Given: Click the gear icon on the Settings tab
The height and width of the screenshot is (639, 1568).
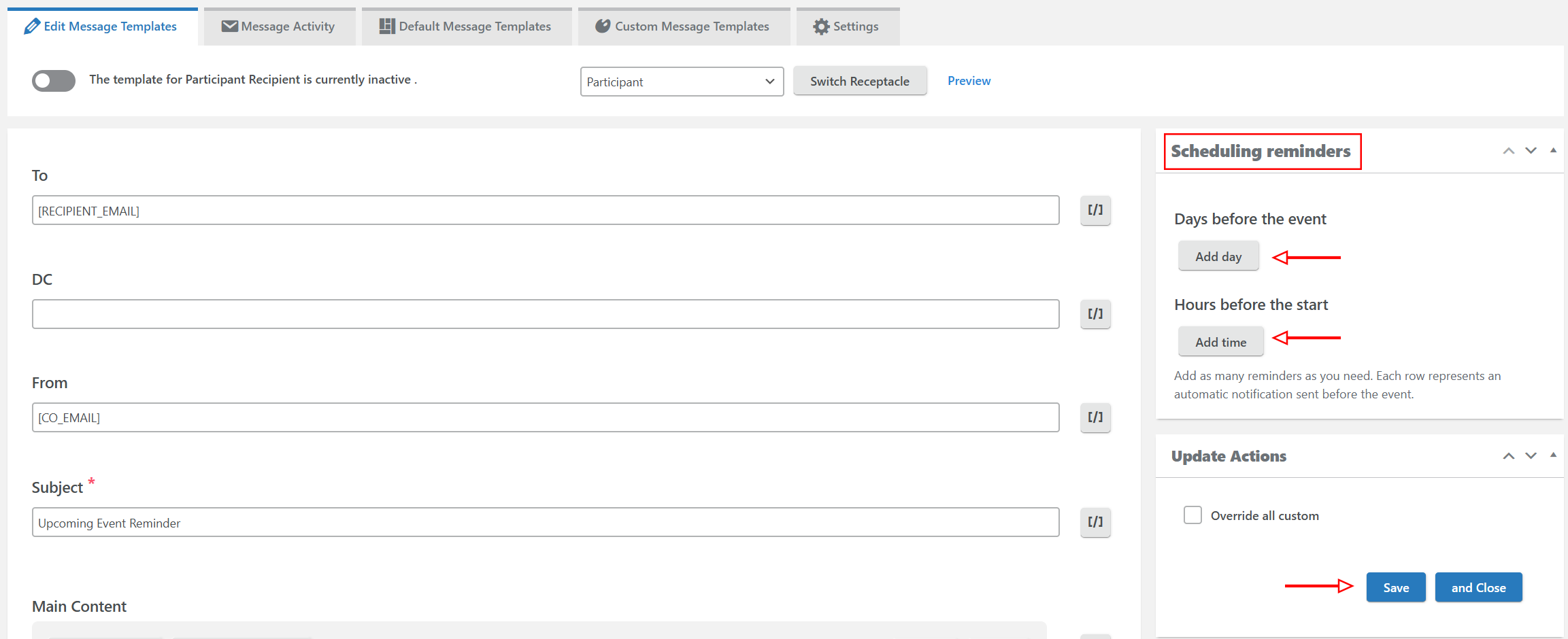Looking at the screenshot, I should (821, 26).
